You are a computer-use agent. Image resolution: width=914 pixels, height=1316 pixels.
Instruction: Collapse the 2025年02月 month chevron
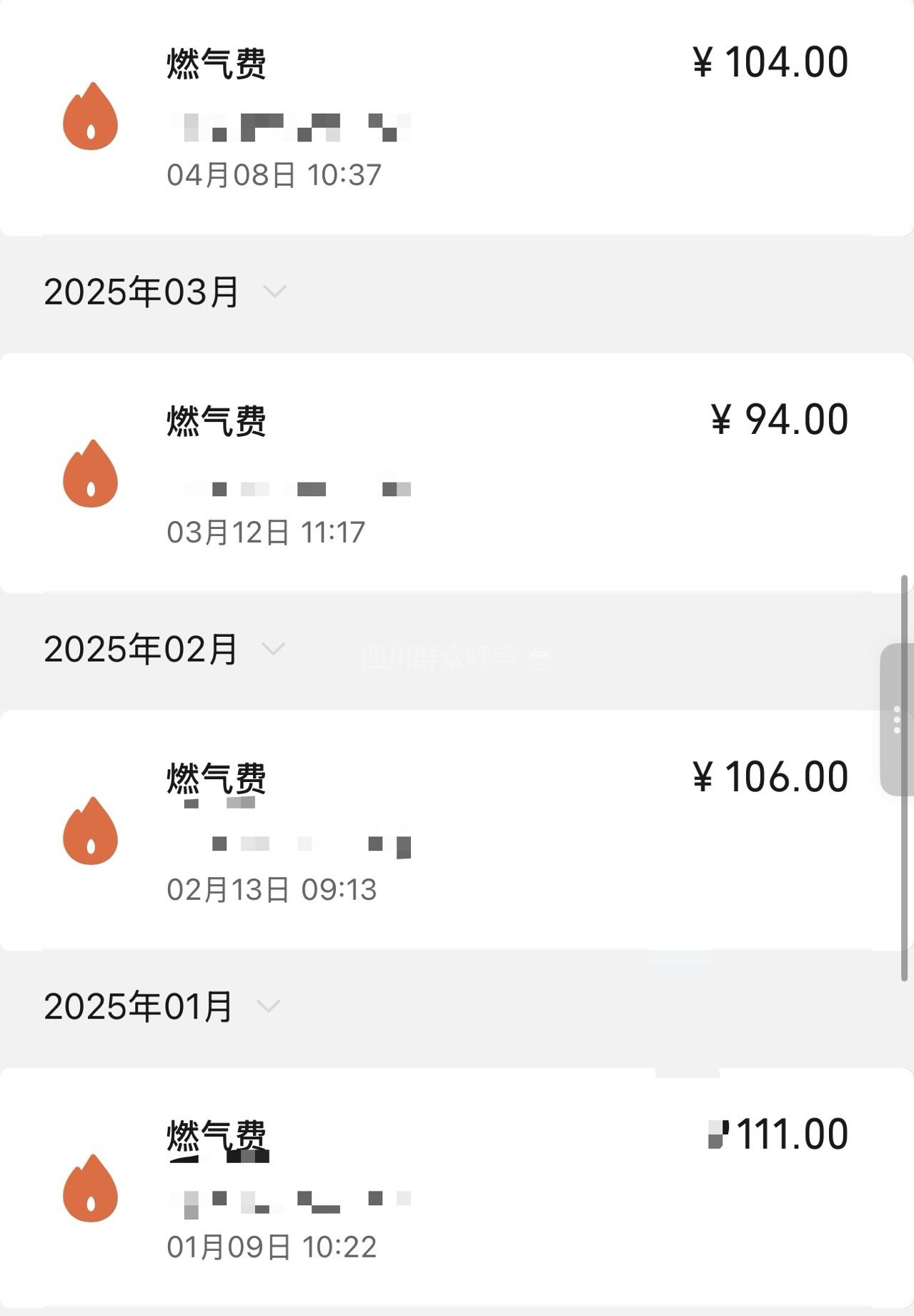pos(273,649)
